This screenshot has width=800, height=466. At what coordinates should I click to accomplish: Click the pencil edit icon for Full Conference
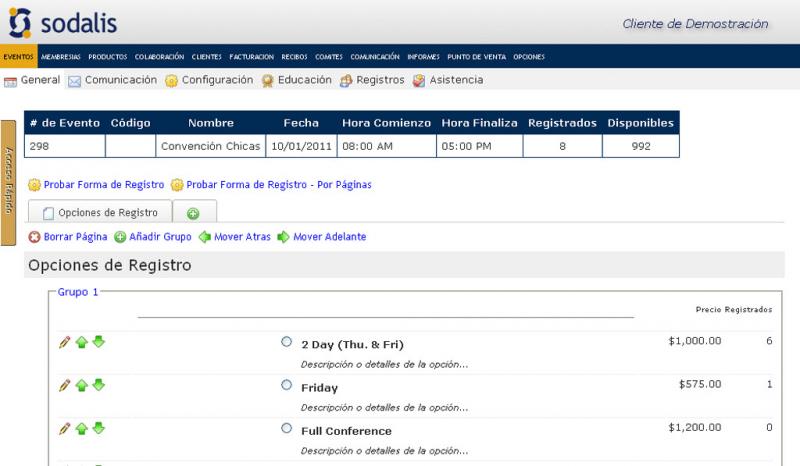point(65,428)
